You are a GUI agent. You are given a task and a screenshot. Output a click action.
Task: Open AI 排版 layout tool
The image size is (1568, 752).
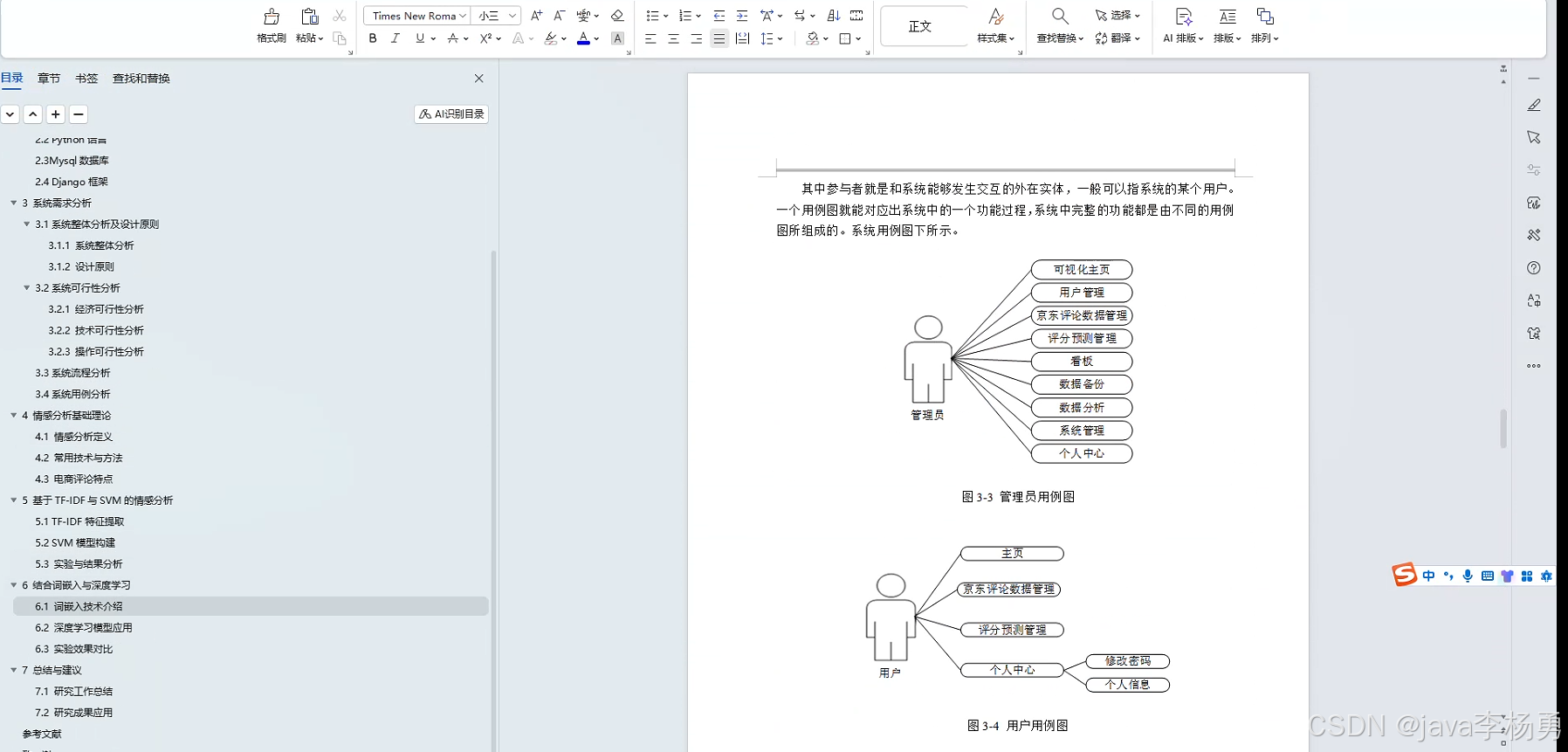click(1183, 25)
